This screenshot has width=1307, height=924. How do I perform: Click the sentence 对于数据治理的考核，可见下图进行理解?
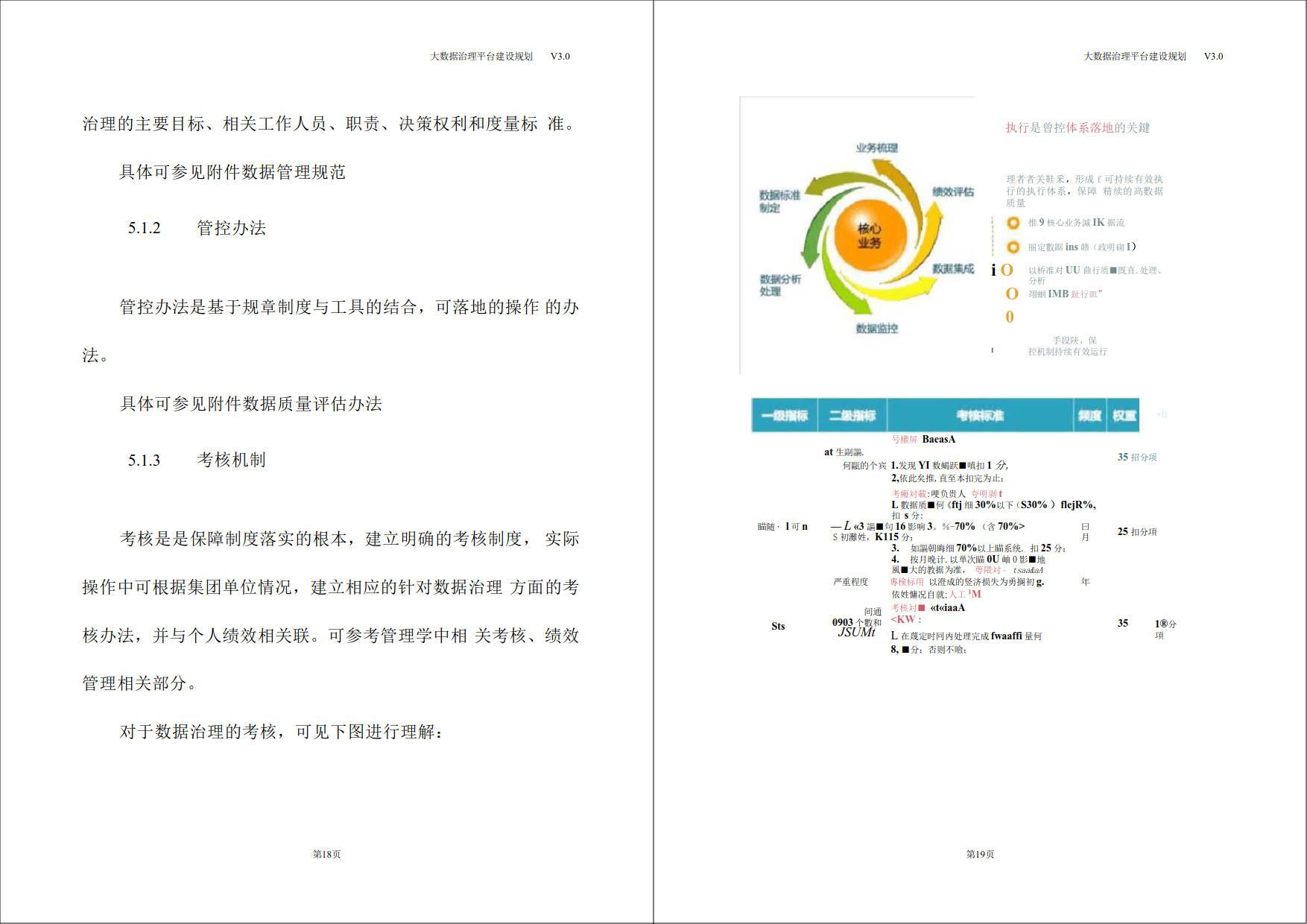tap(282, 732)
